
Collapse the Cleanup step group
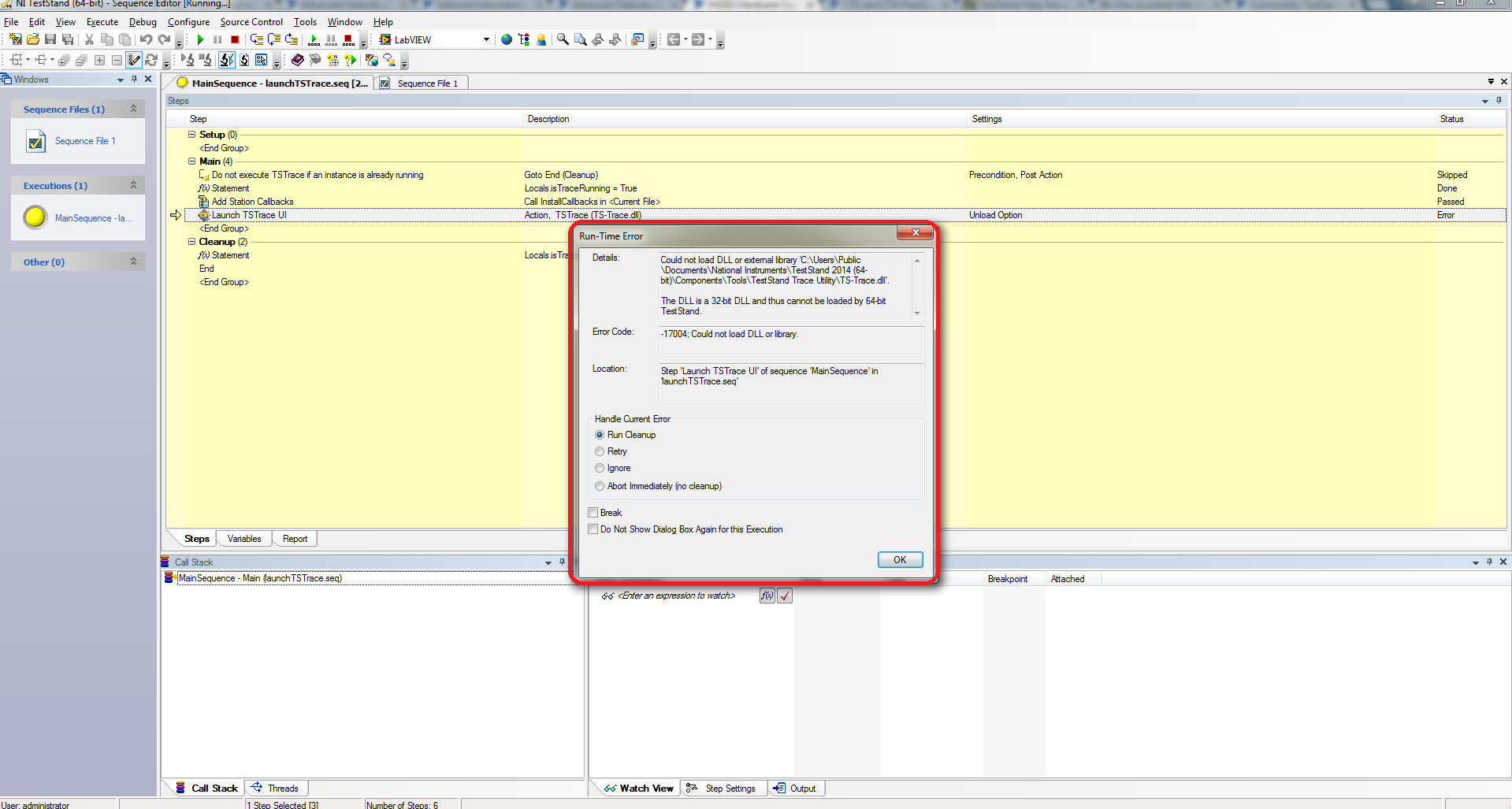(191, 242)
